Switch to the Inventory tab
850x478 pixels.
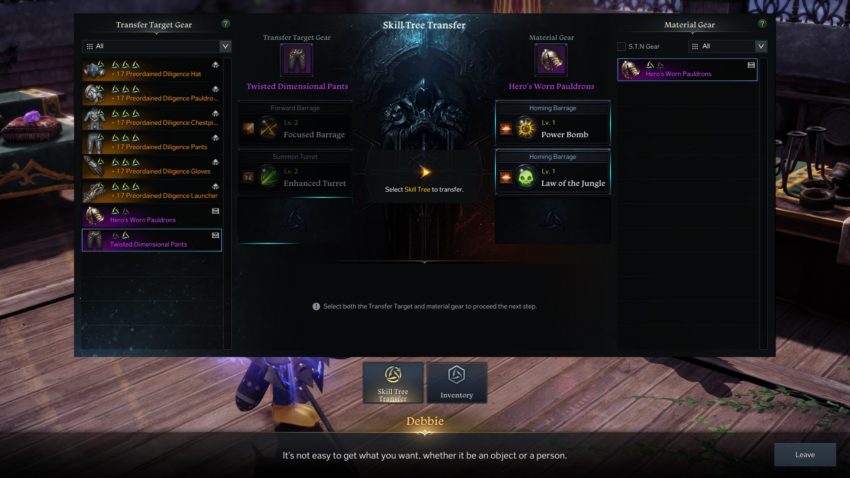(x=456, y=383)
